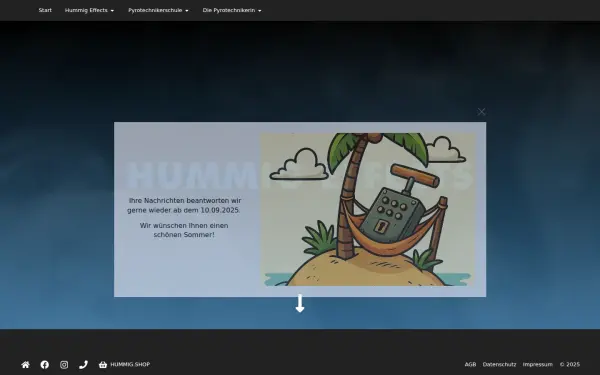Click the phone contact icon
Screen dimensions: 600x375
point(83,365)
